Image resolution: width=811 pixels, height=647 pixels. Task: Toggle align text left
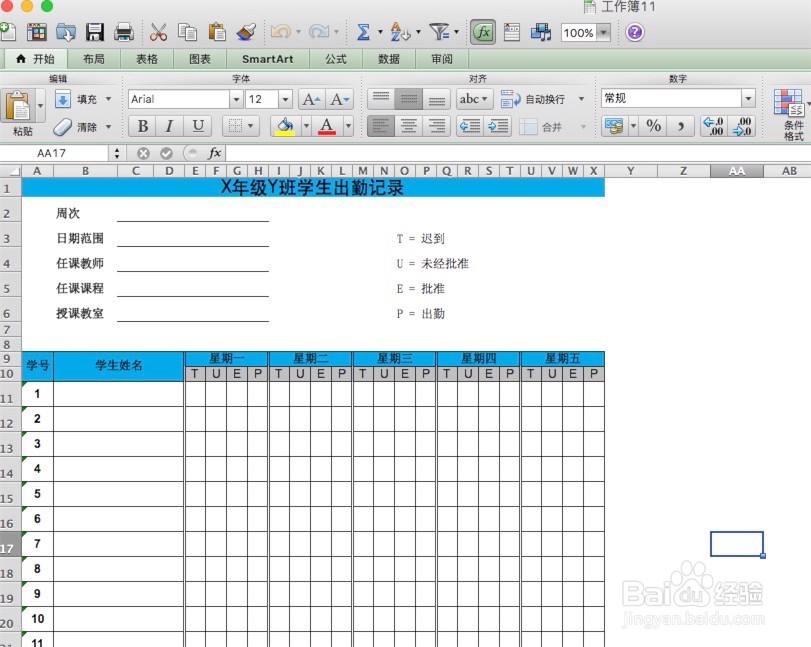(381, 126)
